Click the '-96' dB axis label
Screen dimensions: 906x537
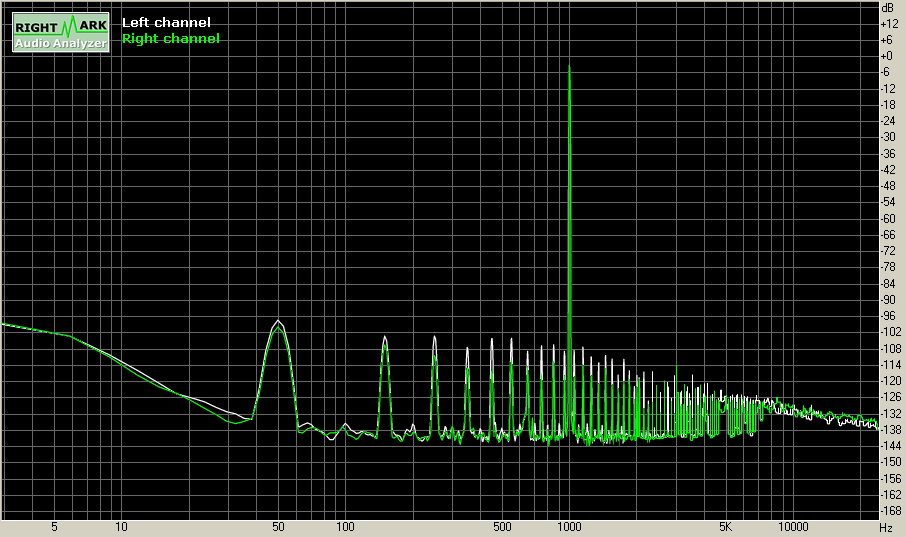[x=888, y=316]
